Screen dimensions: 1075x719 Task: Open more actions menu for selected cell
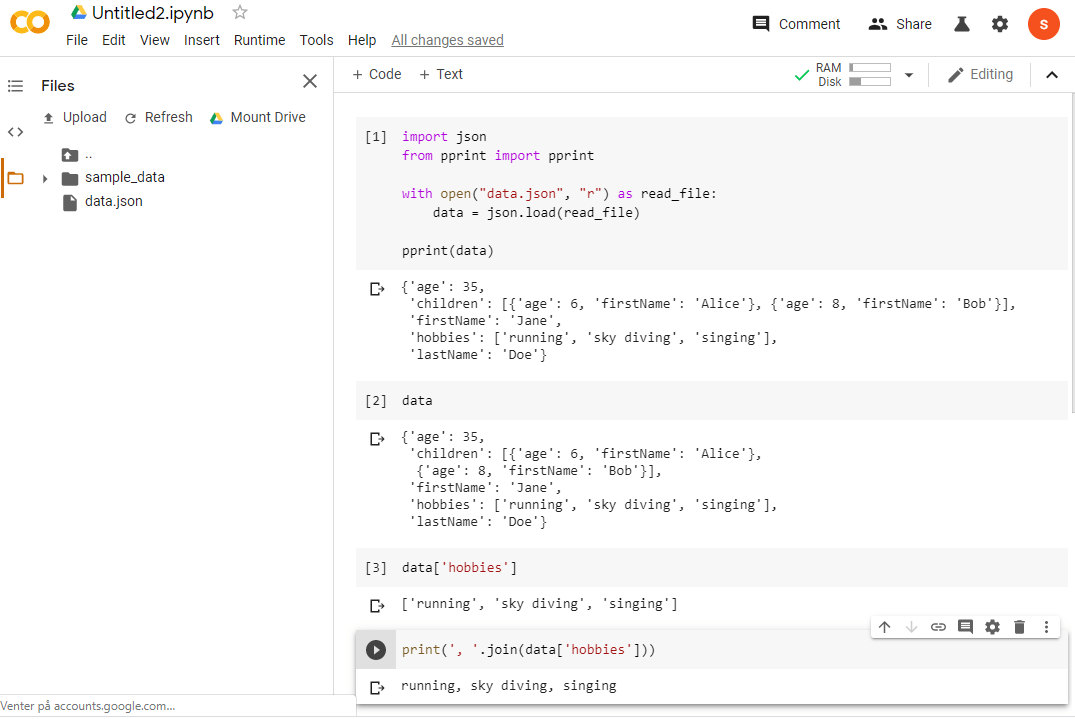click(1046, 627)
